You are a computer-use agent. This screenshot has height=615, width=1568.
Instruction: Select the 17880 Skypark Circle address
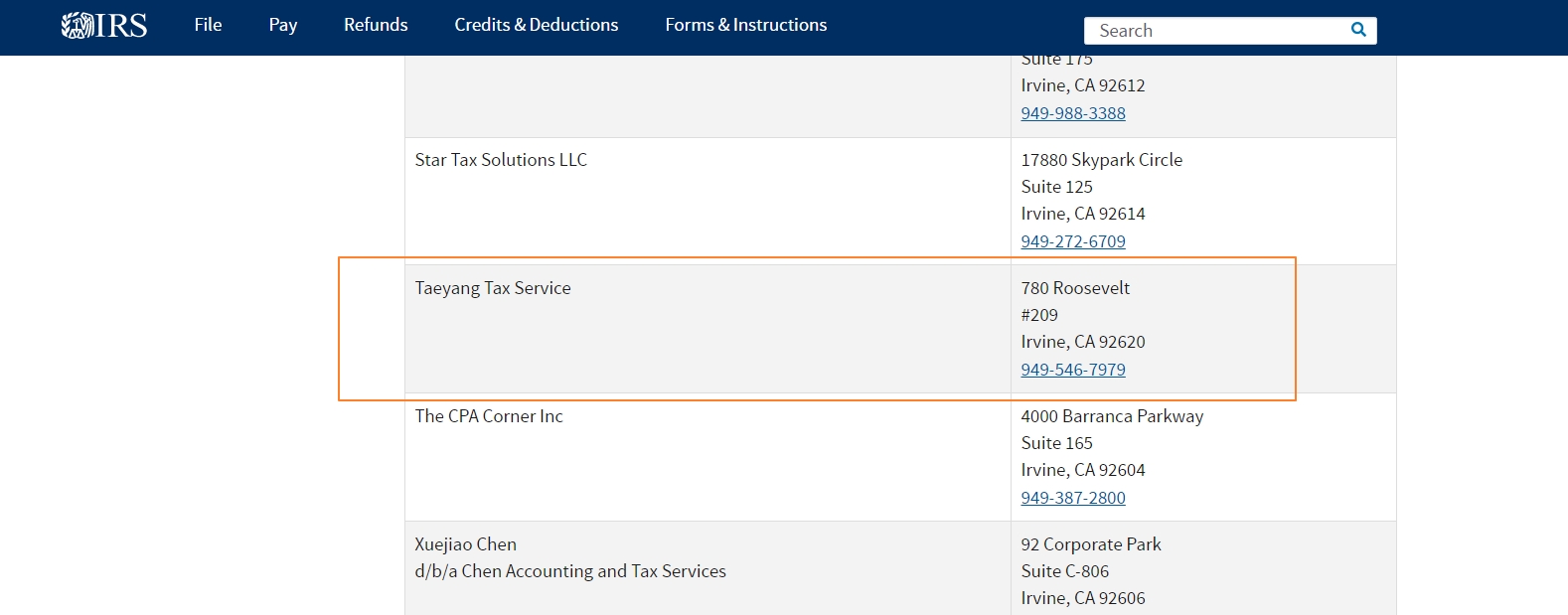click(1102, 160)
